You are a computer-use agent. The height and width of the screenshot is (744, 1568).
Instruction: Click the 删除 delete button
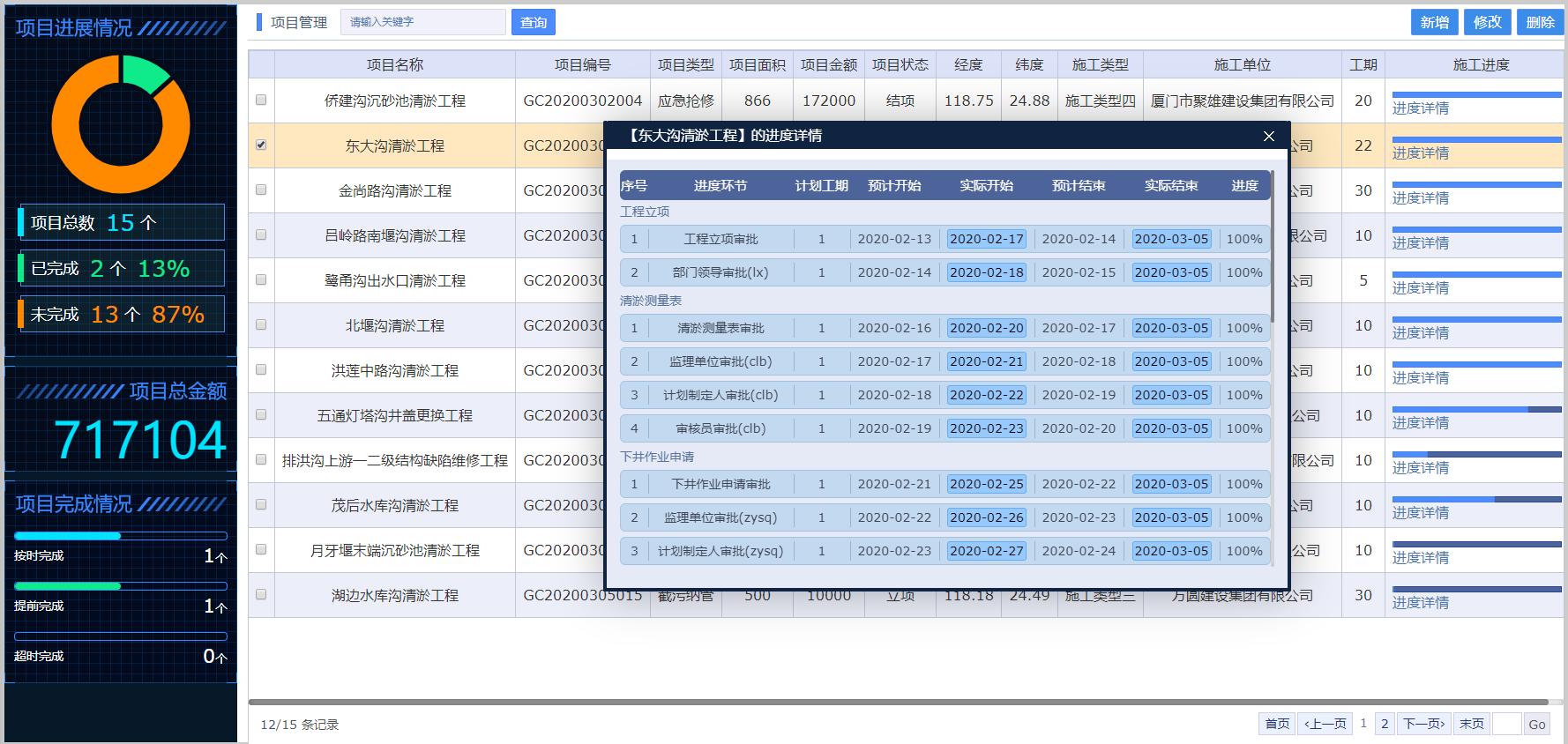point(1540,22)
